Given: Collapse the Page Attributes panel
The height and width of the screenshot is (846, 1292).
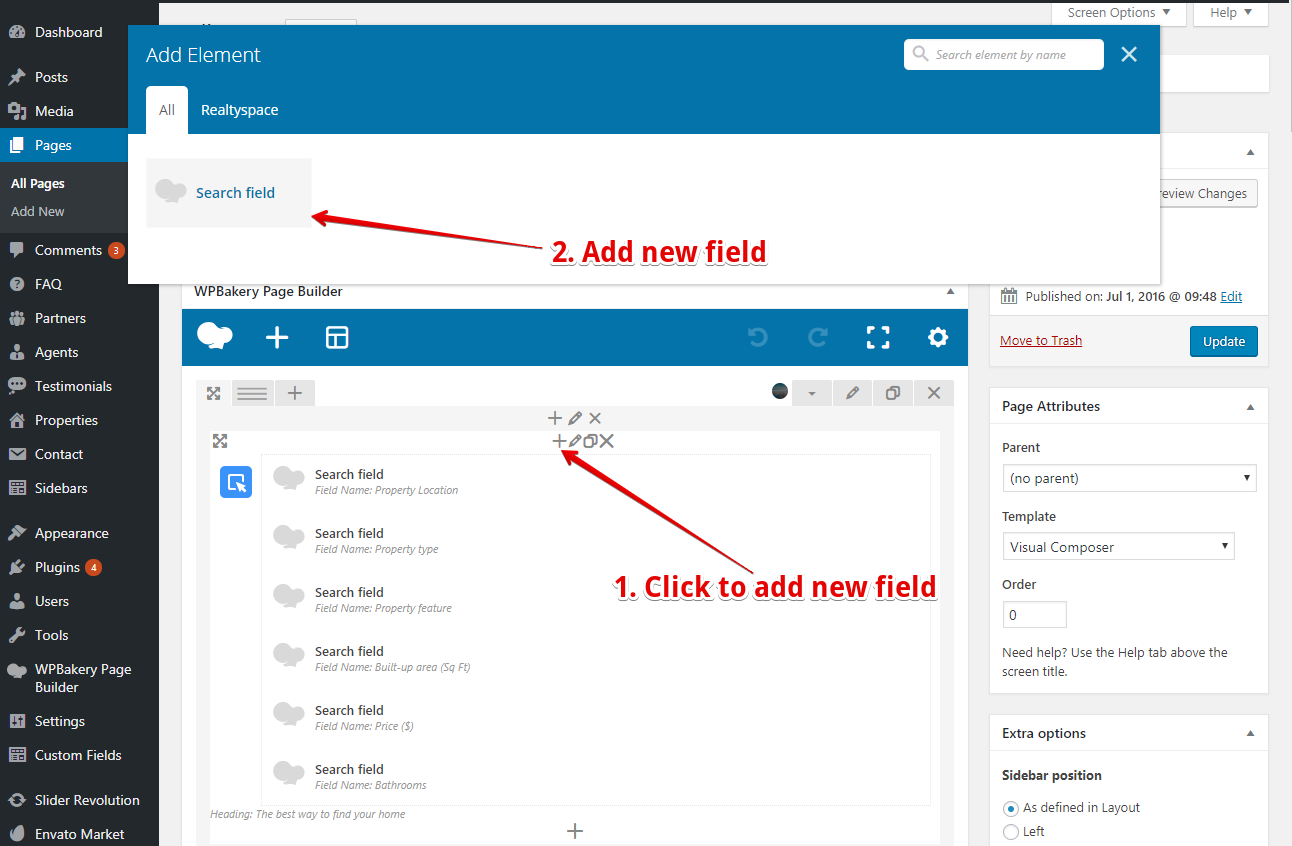Looking at the screenshot, I should (1250, 407).
